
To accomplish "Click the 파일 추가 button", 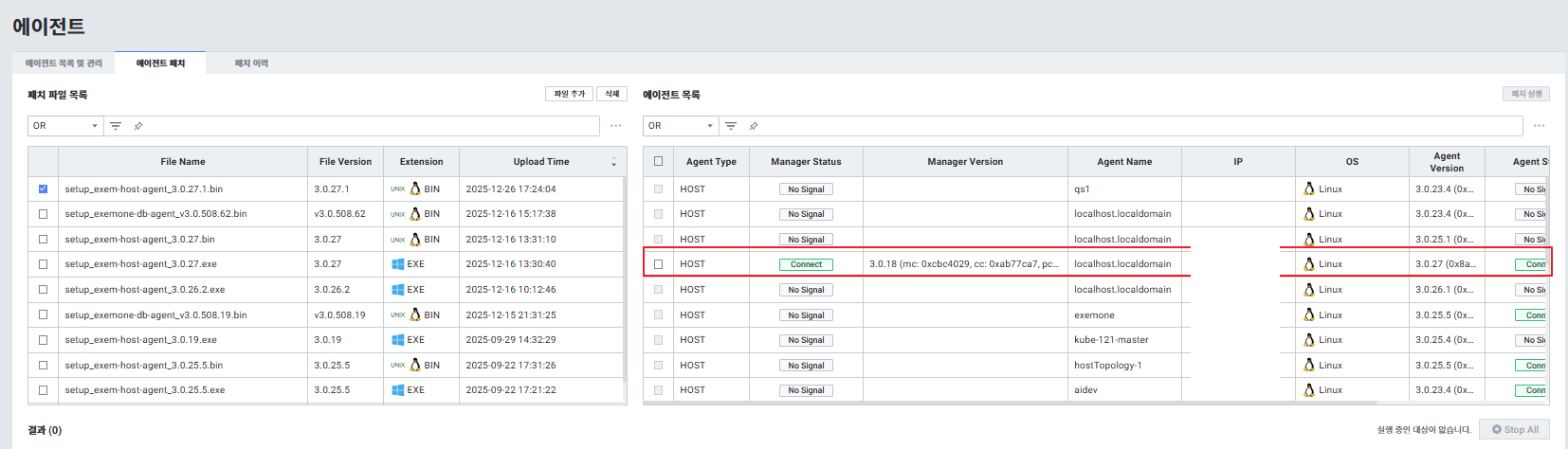I will click(x=569, y=94).
